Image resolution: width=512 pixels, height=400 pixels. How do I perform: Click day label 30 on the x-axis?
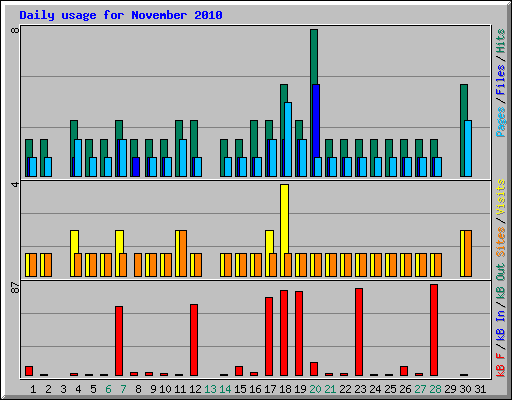click(x=465, y=389)
